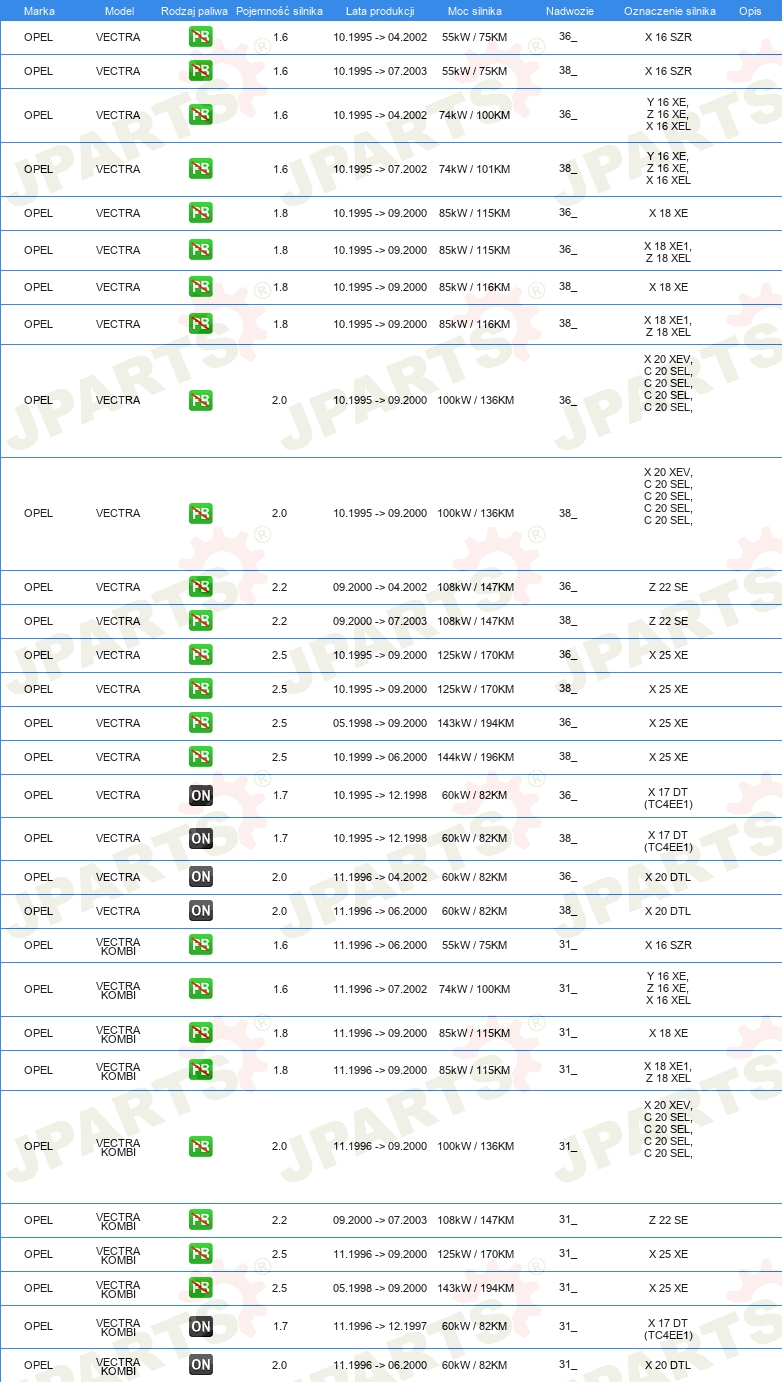Click the petrol icon for Vectra 2.2 body 36_

pos(201,587)
